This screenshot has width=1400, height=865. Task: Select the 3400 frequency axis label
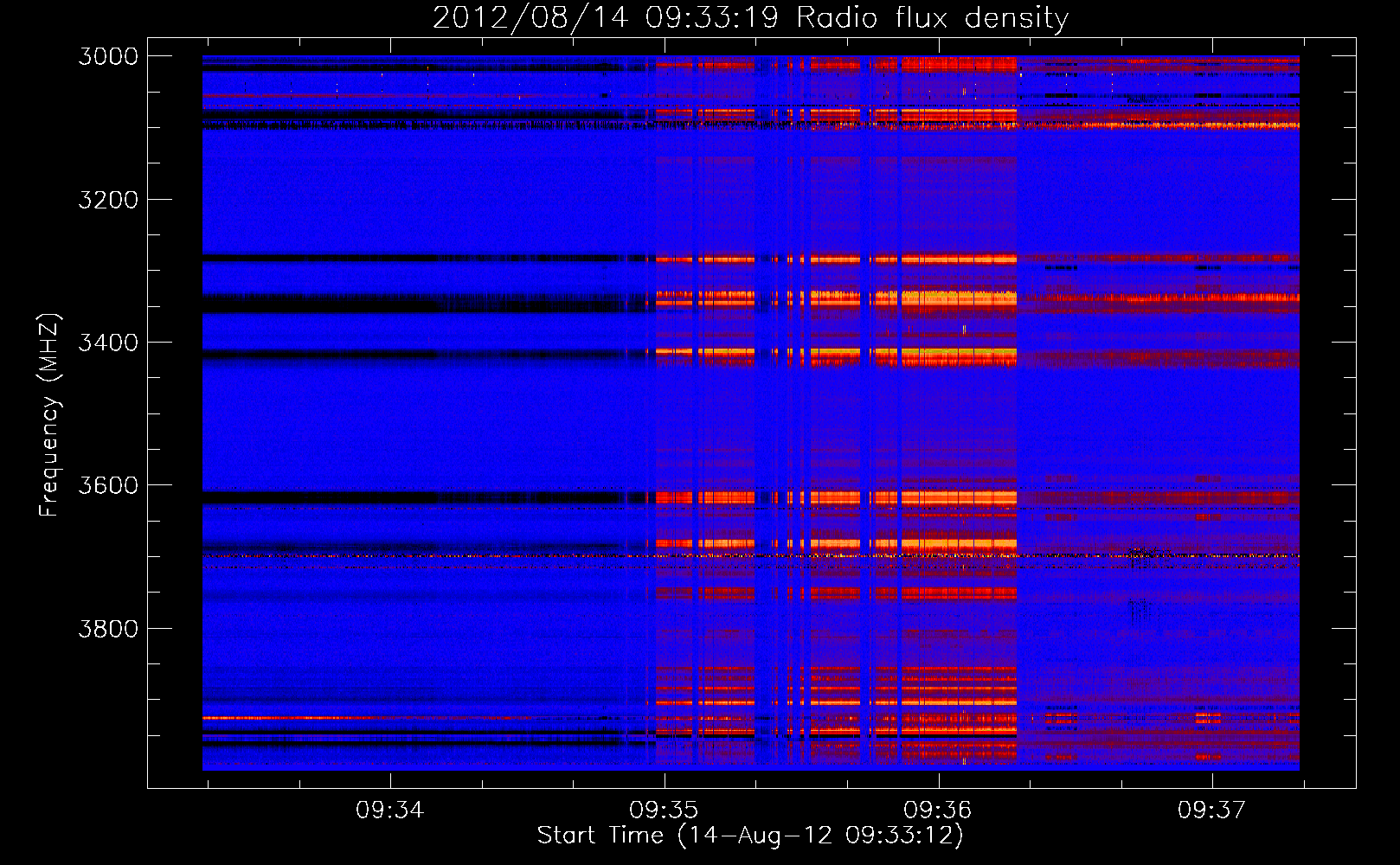pos(108,343)
